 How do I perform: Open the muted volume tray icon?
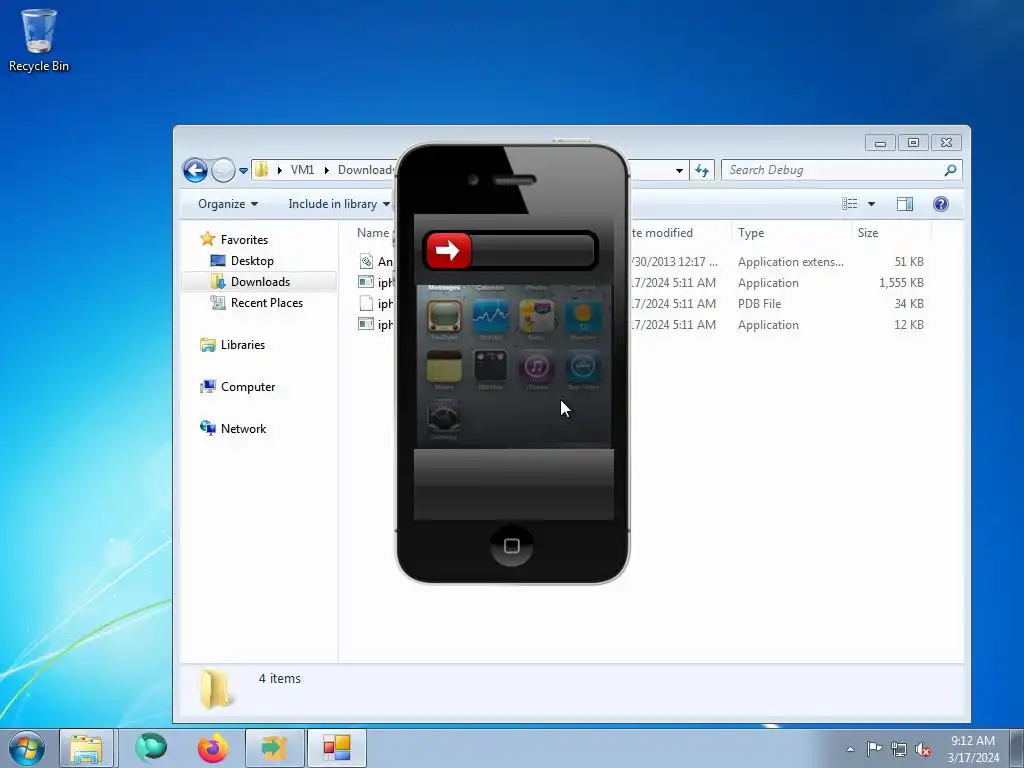pos(923,750)
